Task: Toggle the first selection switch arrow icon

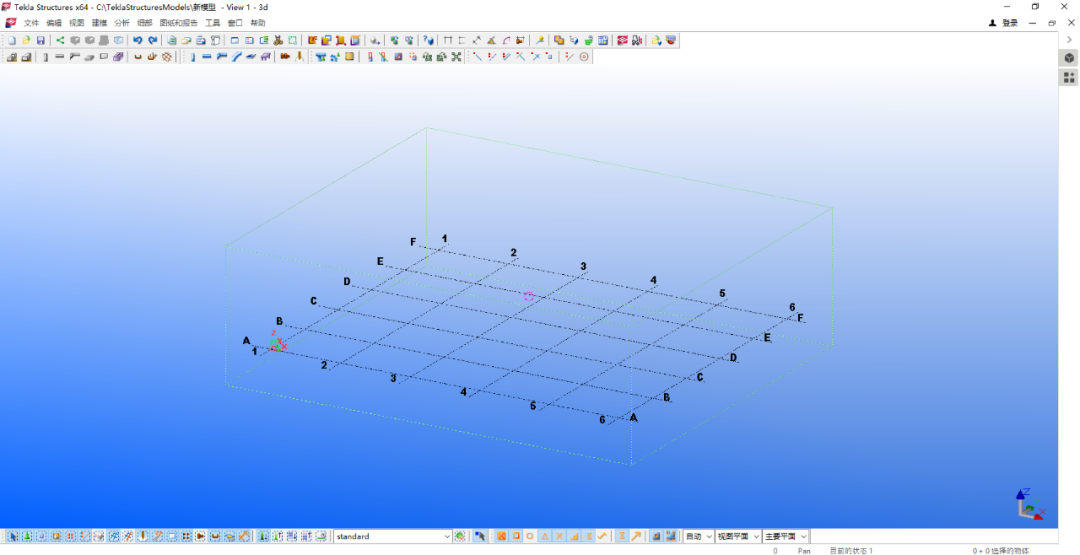Action: click(x=12, y=536)
